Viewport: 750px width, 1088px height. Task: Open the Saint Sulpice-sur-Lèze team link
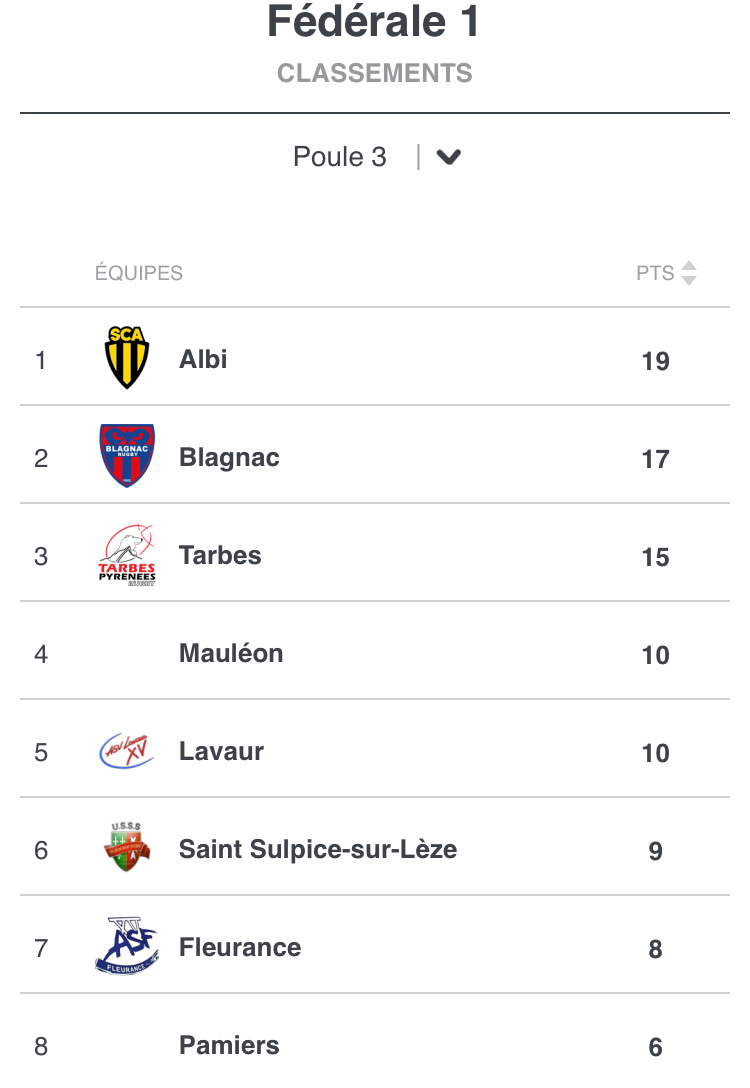[x=318, y=849]
